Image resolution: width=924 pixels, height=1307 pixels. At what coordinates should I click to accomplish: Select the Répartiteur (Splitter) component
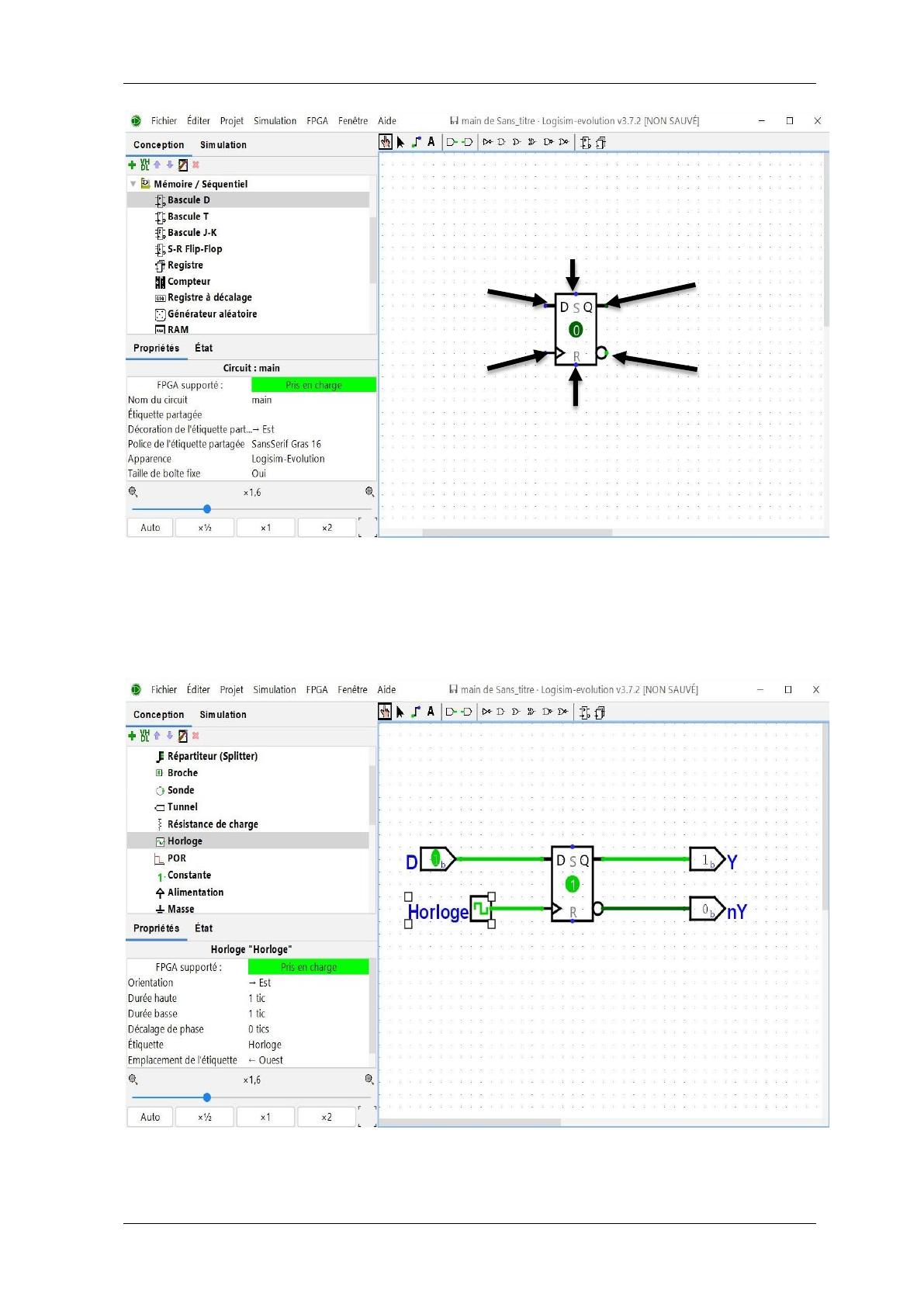pos(212,756)
